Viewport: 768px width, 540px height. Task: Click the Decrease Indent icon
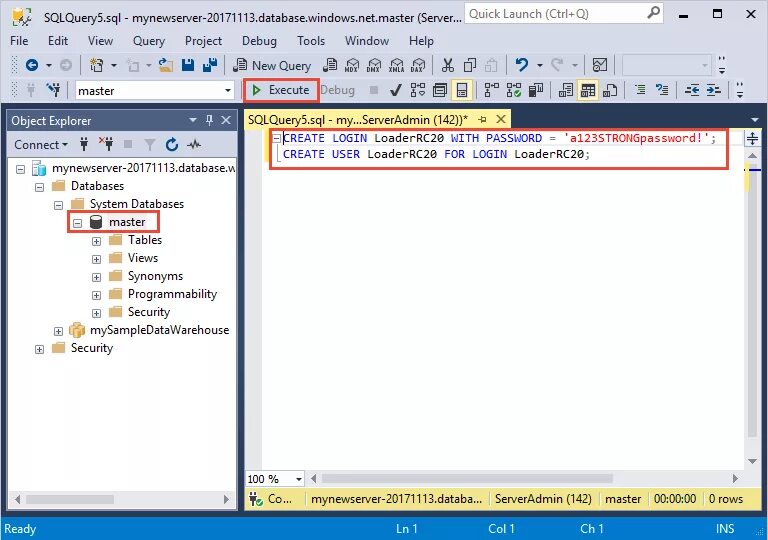tap(692, 90)
